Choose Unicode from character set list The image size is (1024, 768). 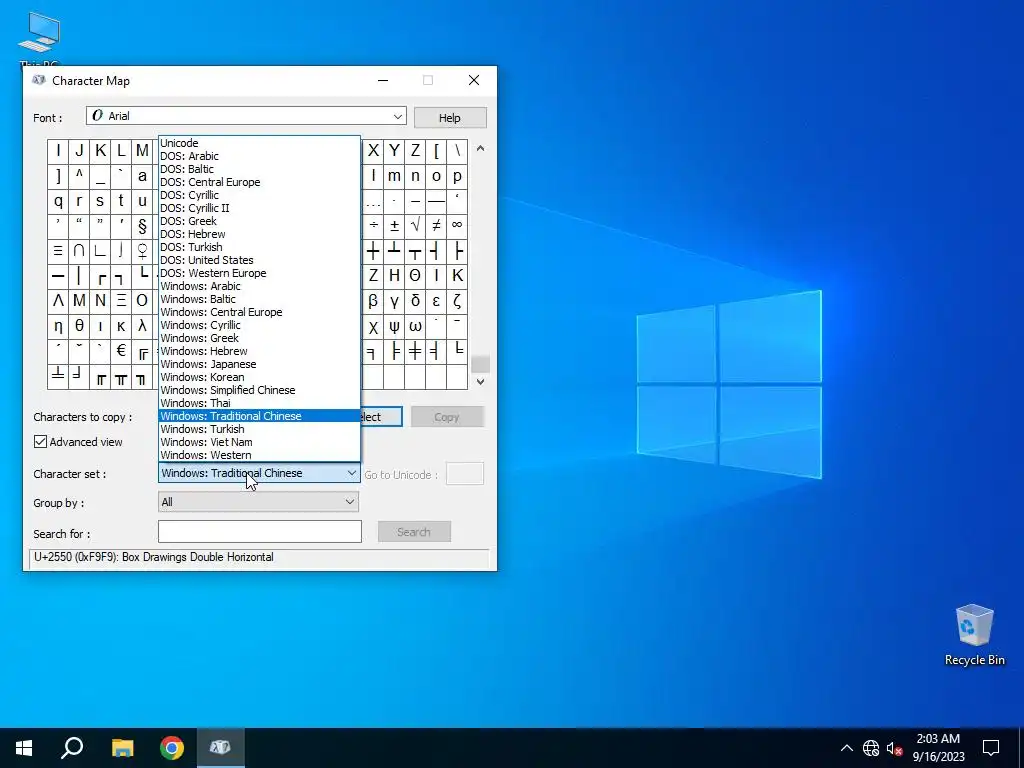(x=259, y=143)
